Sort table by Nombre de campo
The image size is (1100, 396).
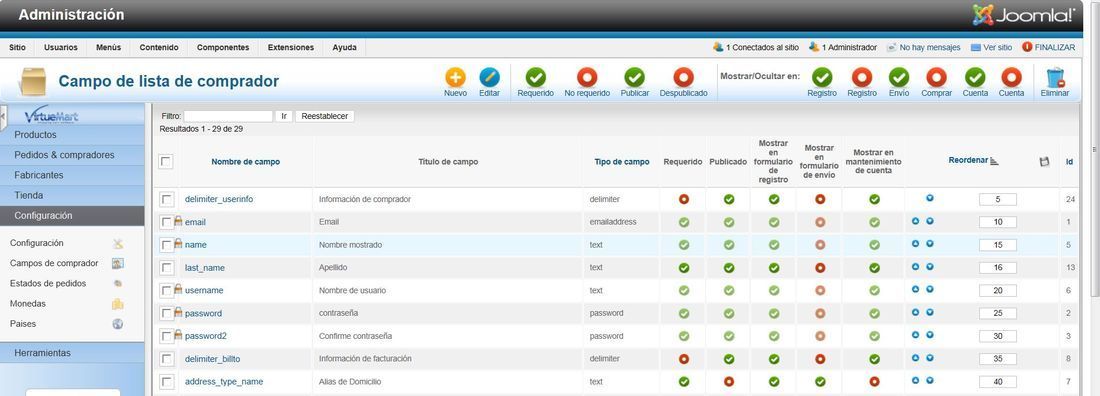246,161
